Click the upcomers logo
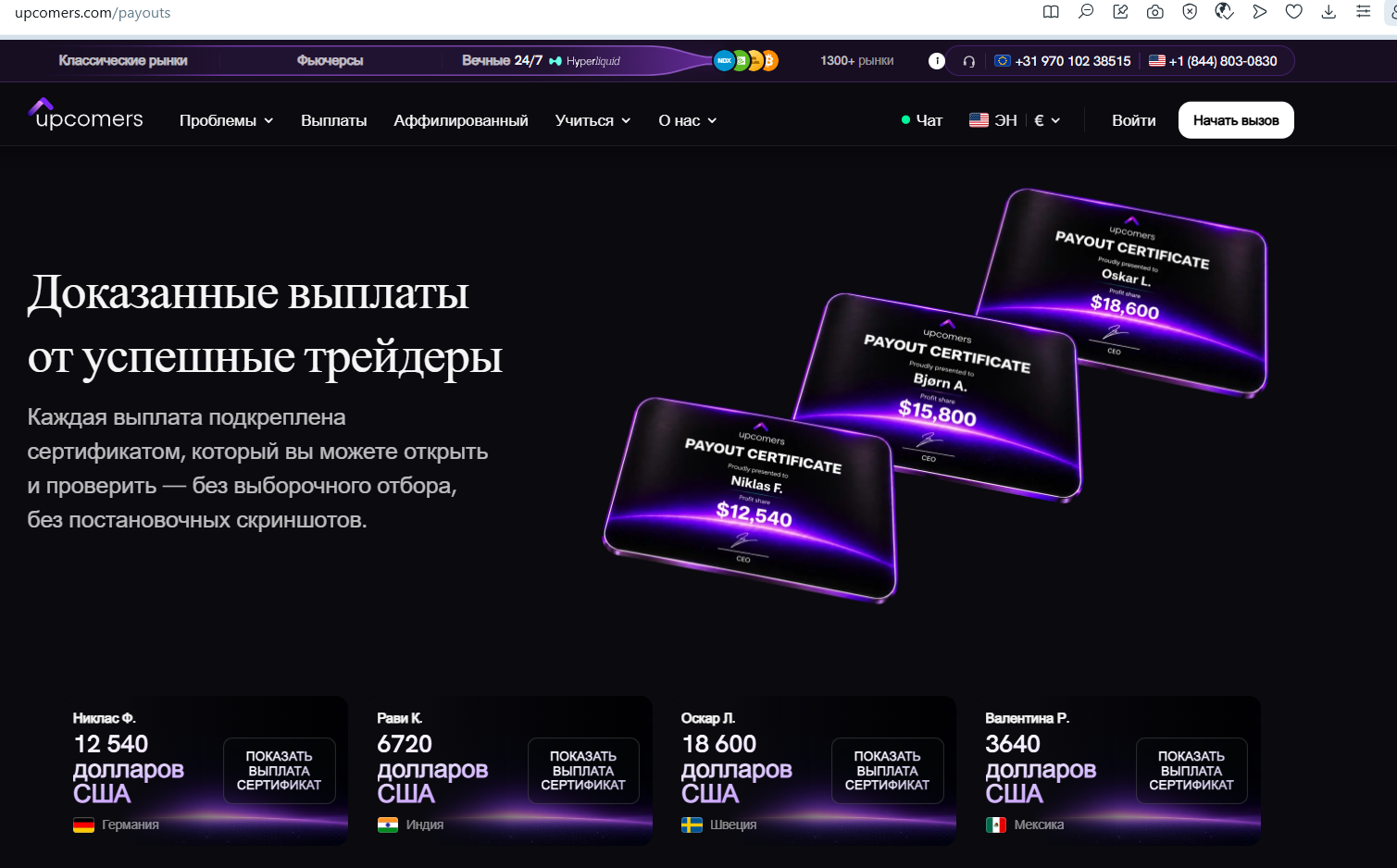The width and height of the screenshot is (1397, 868). pos(86,115)
